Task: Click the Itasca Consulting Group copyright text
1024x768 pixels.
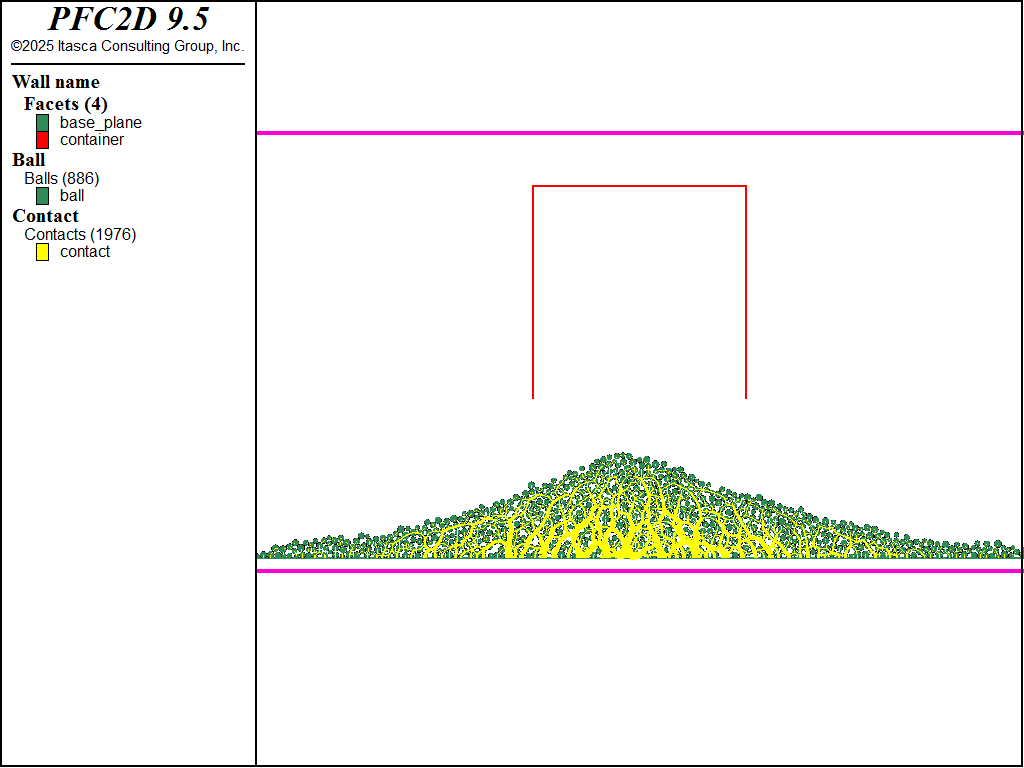Action: click(x=127, y=46)
